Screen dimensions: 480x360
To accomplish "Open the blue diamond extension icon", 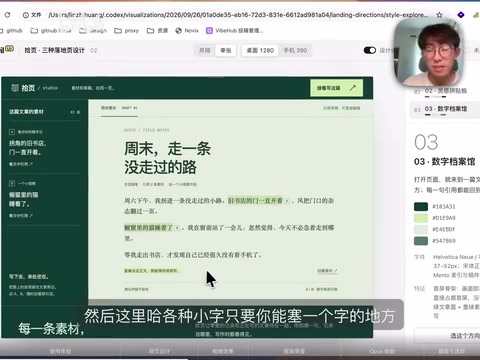I will [461, 15].
